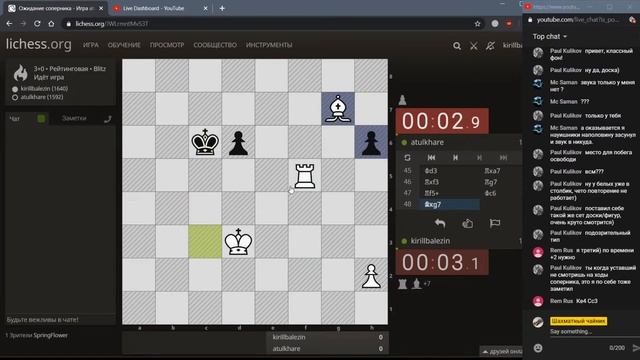The width and height of the screenshot is (640, 360).
Task: Click the takeback arrow icon
Action: click(440, 223)
